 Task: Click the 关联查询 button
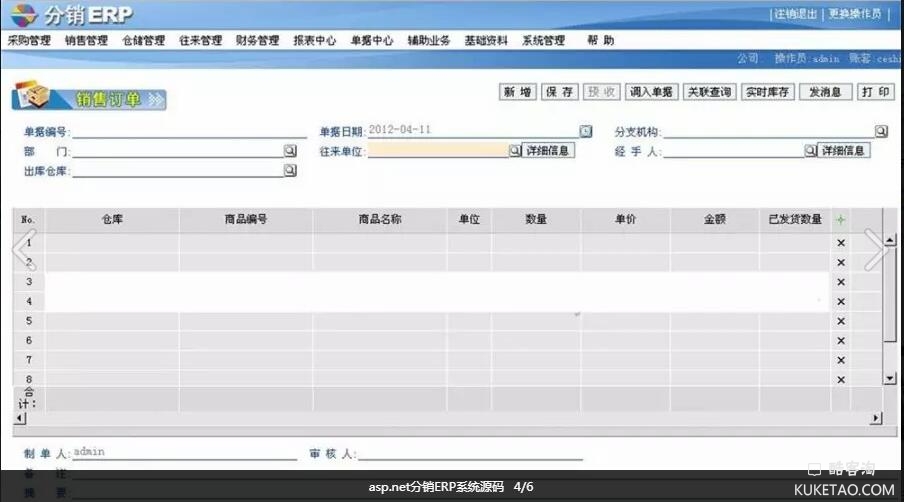[710, 92]
